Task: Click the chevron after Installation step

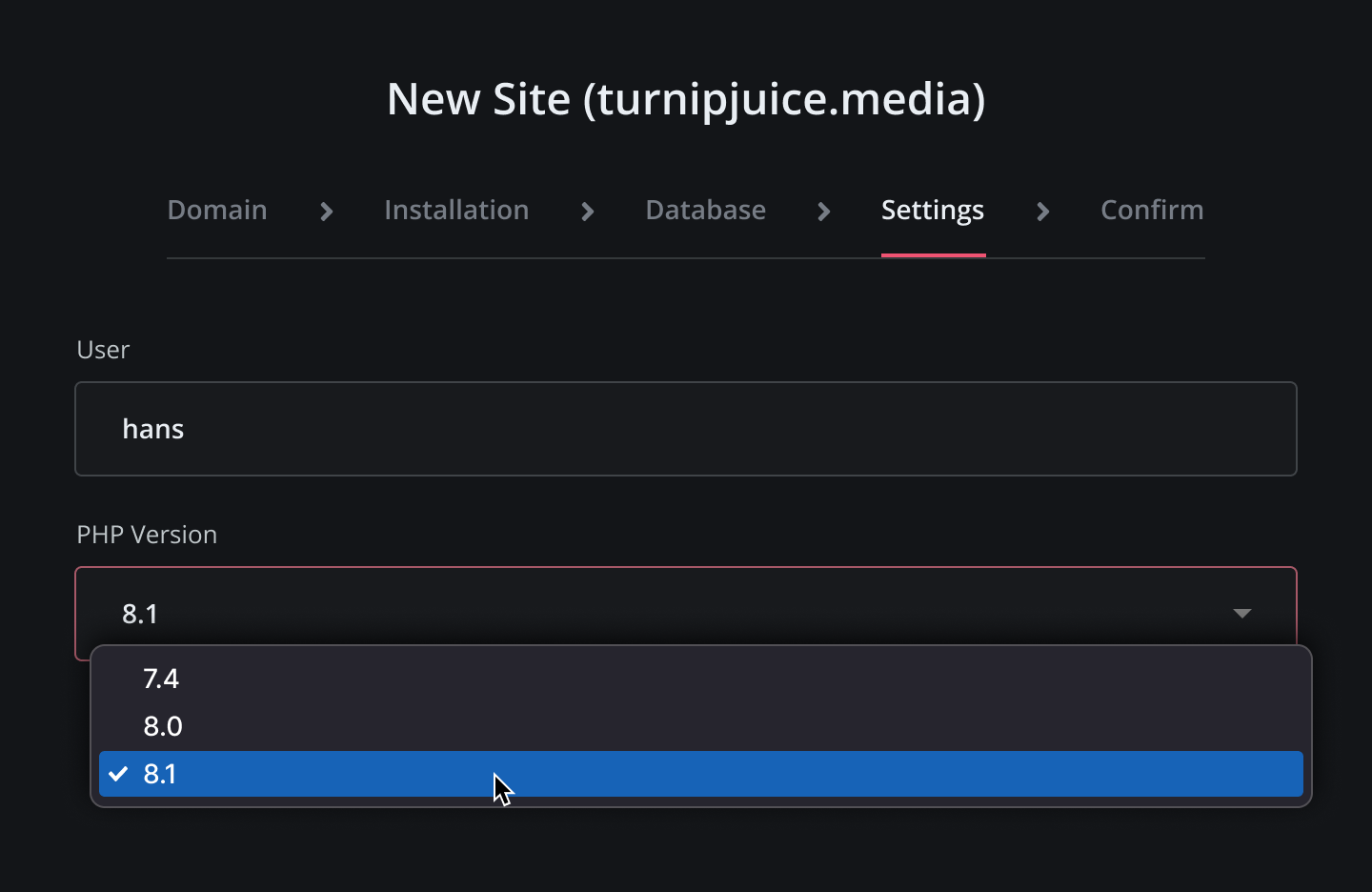Action: 587,212
